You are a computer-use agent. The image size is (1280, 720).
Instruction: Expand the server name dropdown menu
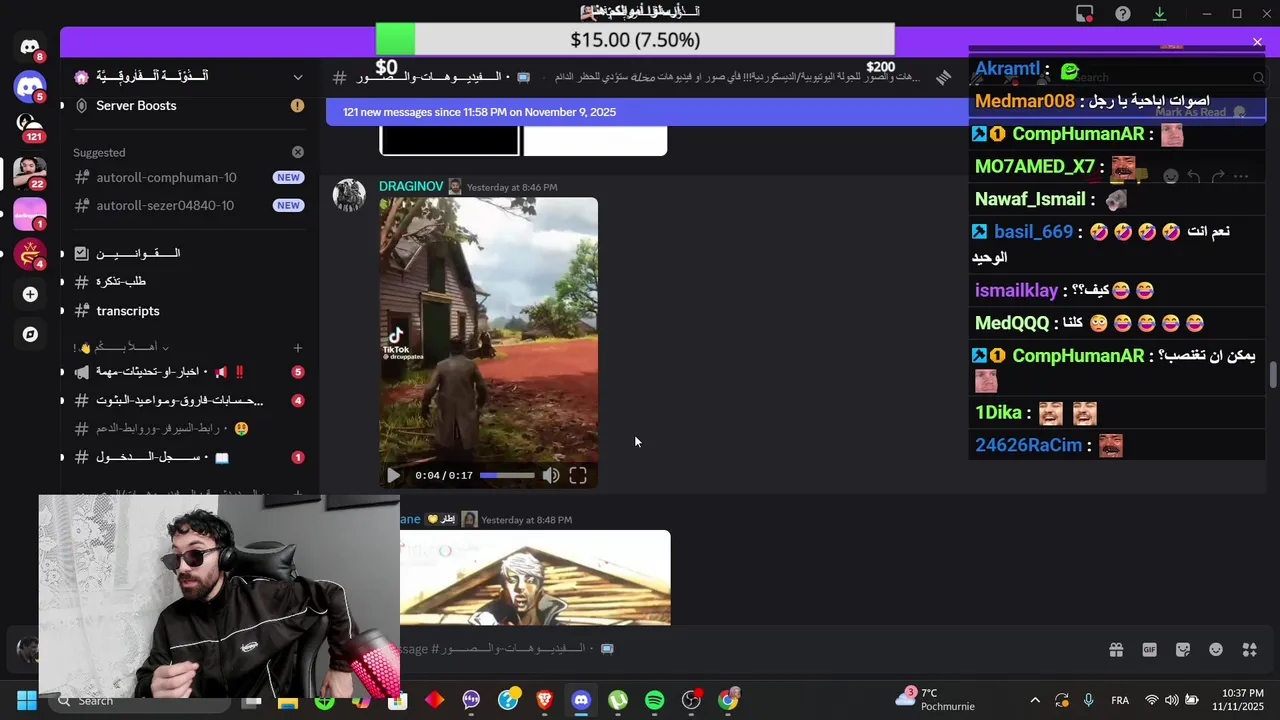297,77
